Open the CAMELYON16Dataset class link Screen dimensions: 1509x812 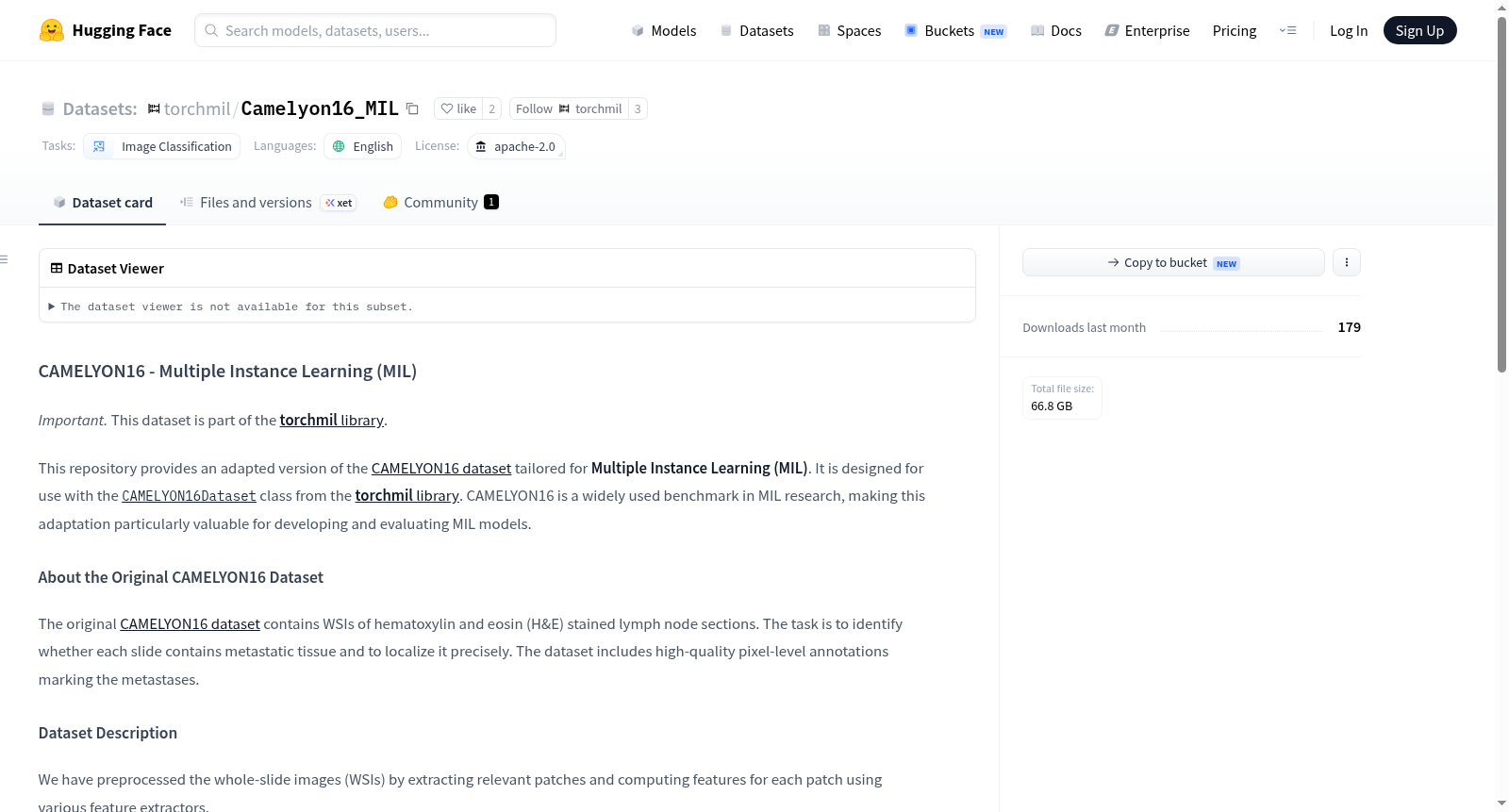(189, 496)
